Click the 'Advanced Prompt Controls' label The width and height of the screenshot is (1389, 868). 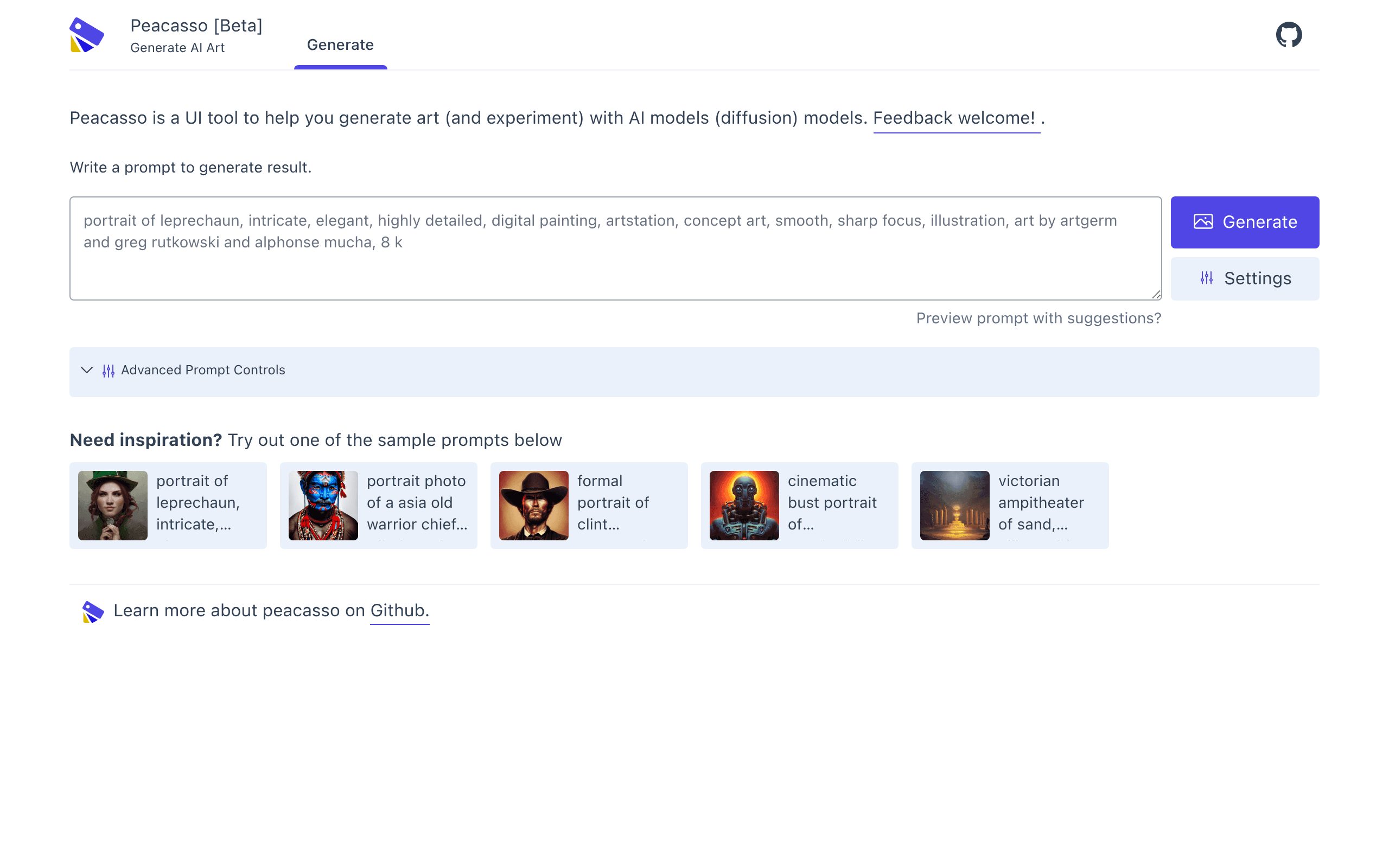pos(203,371)
